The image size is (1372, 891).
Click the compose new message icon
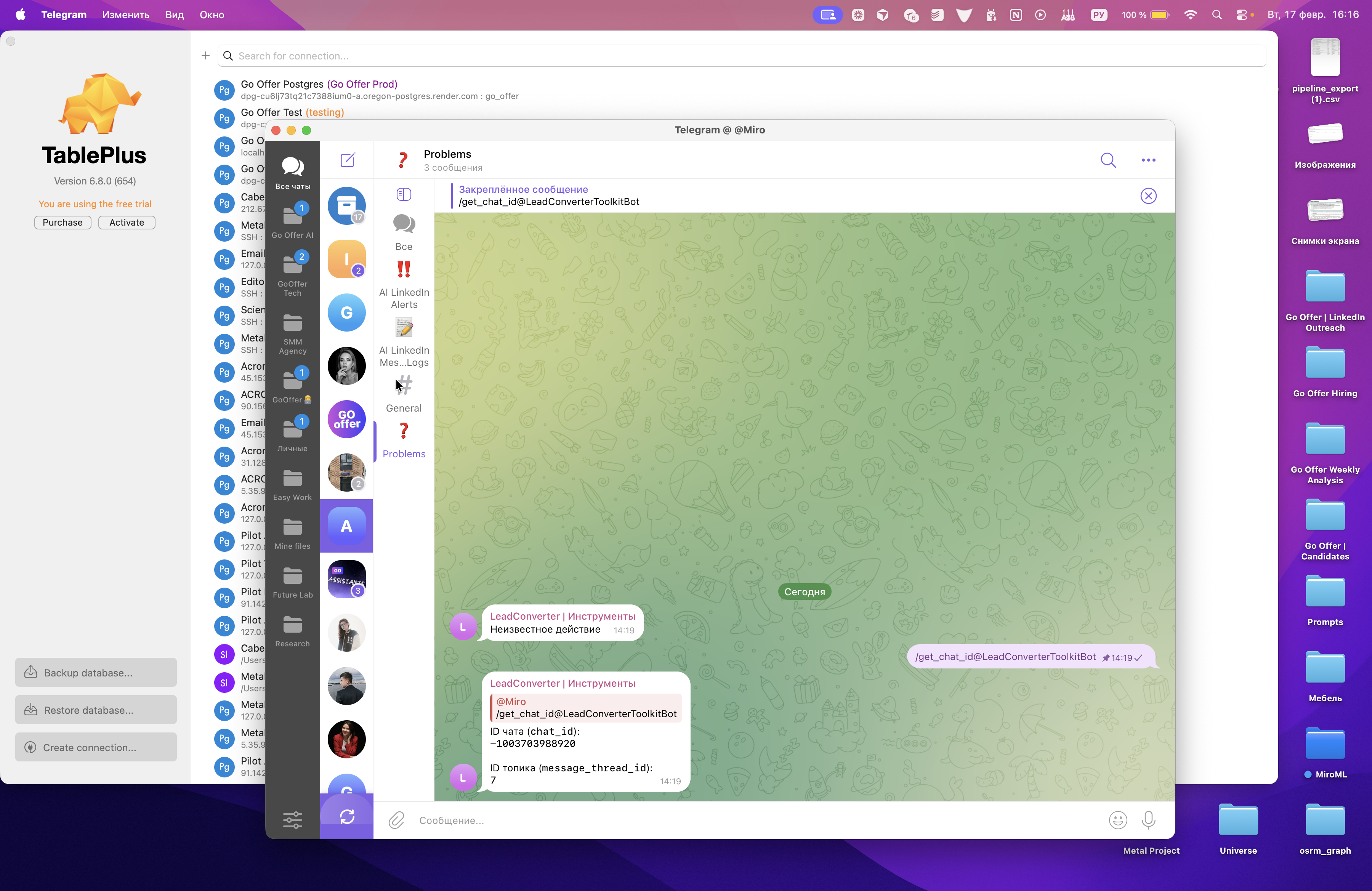tap(347, 160)
